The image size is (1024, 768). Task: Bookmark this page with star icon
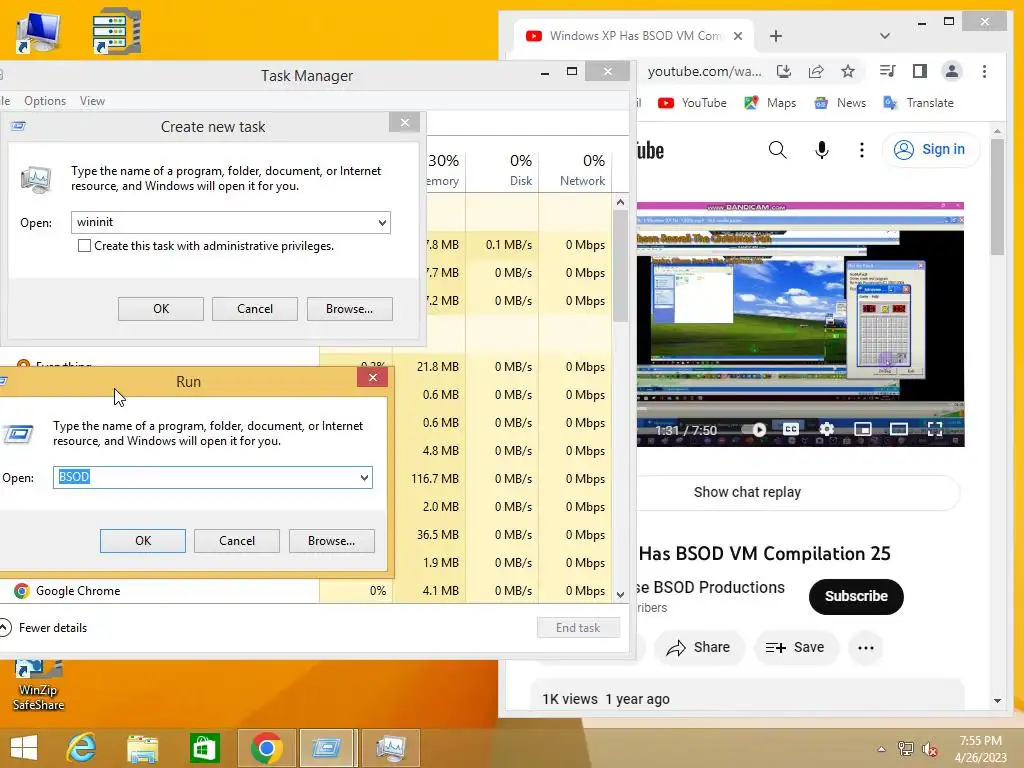click(848, 72)
